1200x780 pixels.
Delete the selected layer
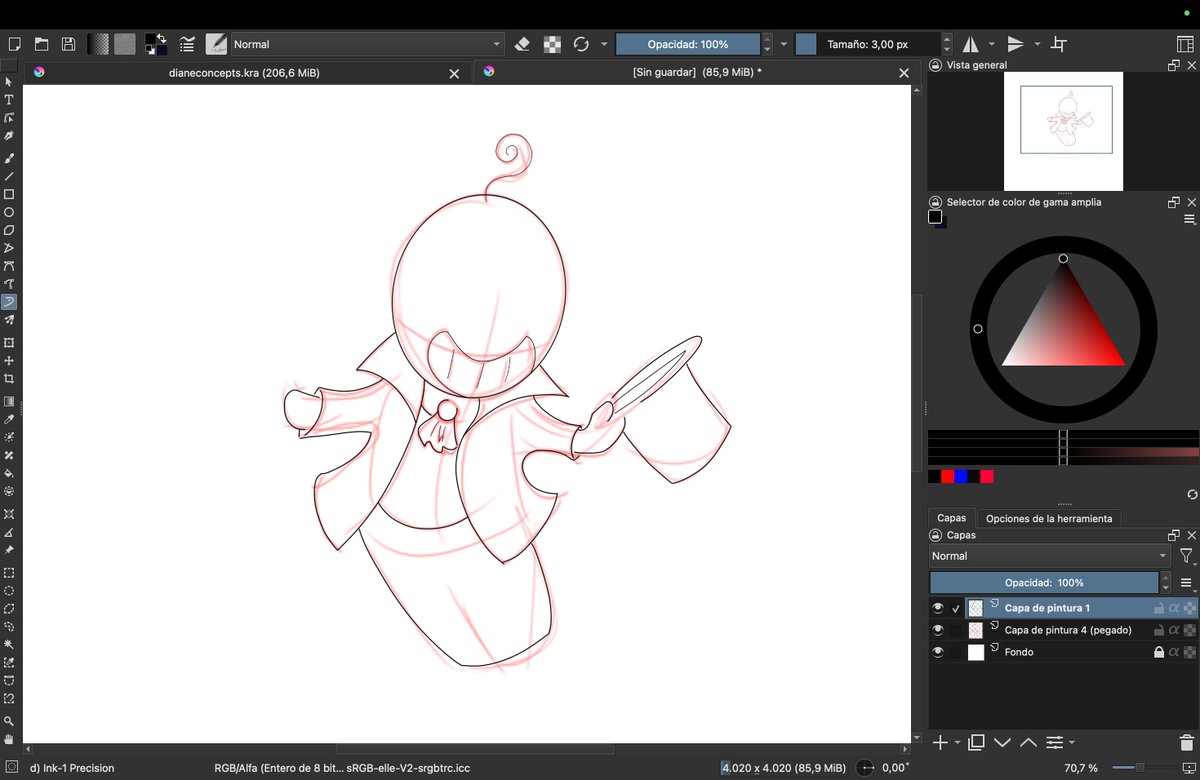[x=1186, y=743]
